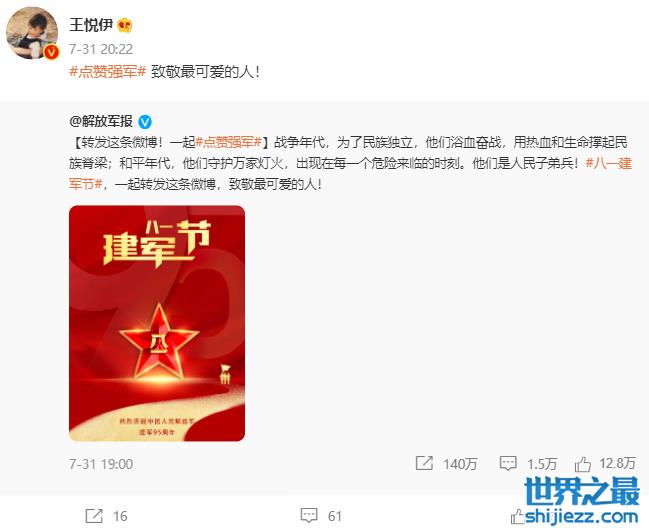
Task: Click the orange V verification badge on the avatar
Action: click(x=51, y=52)
